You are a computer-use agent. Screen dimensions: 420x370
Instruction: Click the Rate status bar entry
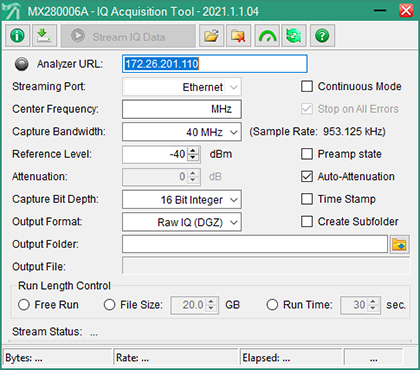click(x=176, y=358)
